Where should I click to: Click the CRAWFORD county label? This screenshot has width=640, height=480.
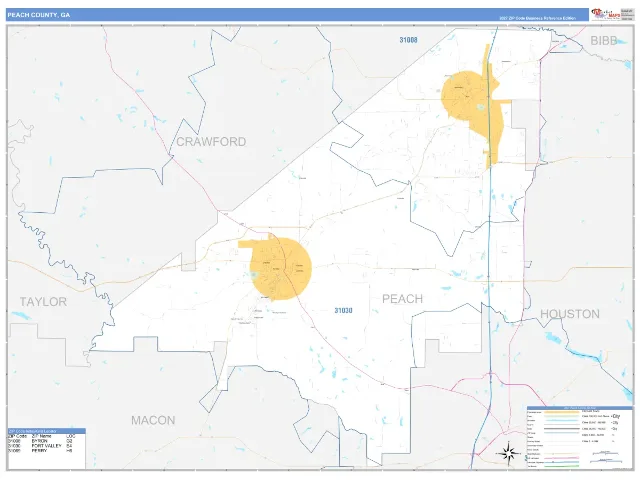point(211,142)
